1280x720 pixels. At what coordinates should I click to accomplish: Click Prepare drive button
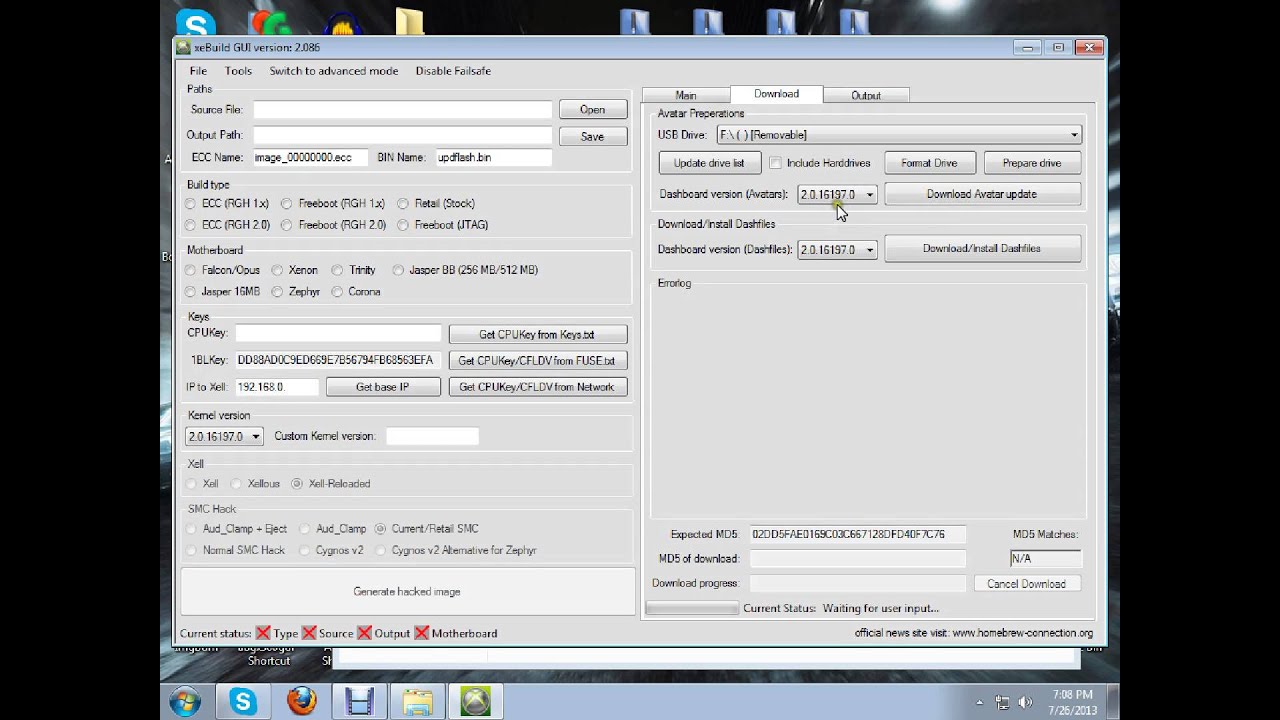[1032, 163]
